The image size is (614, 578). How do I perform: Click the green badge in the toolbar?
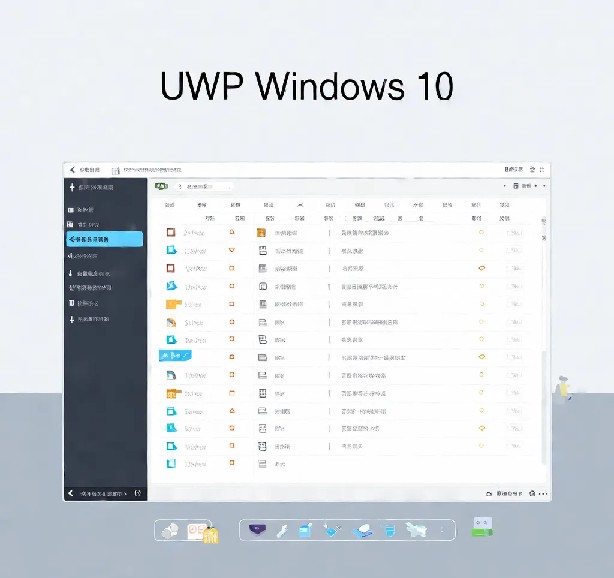tap(161, 186)
